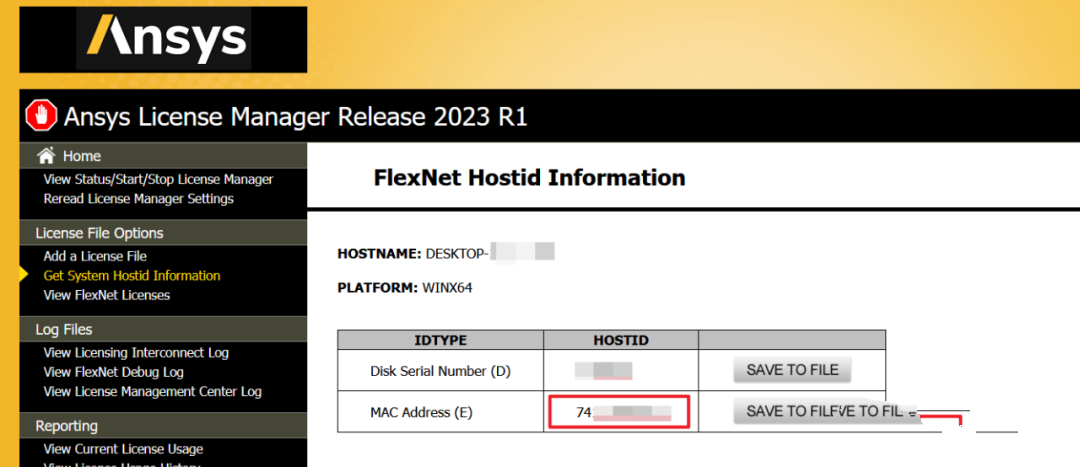Click the MAC Address hostid value
Screen dimensions: 1080x467
[619, 413]
